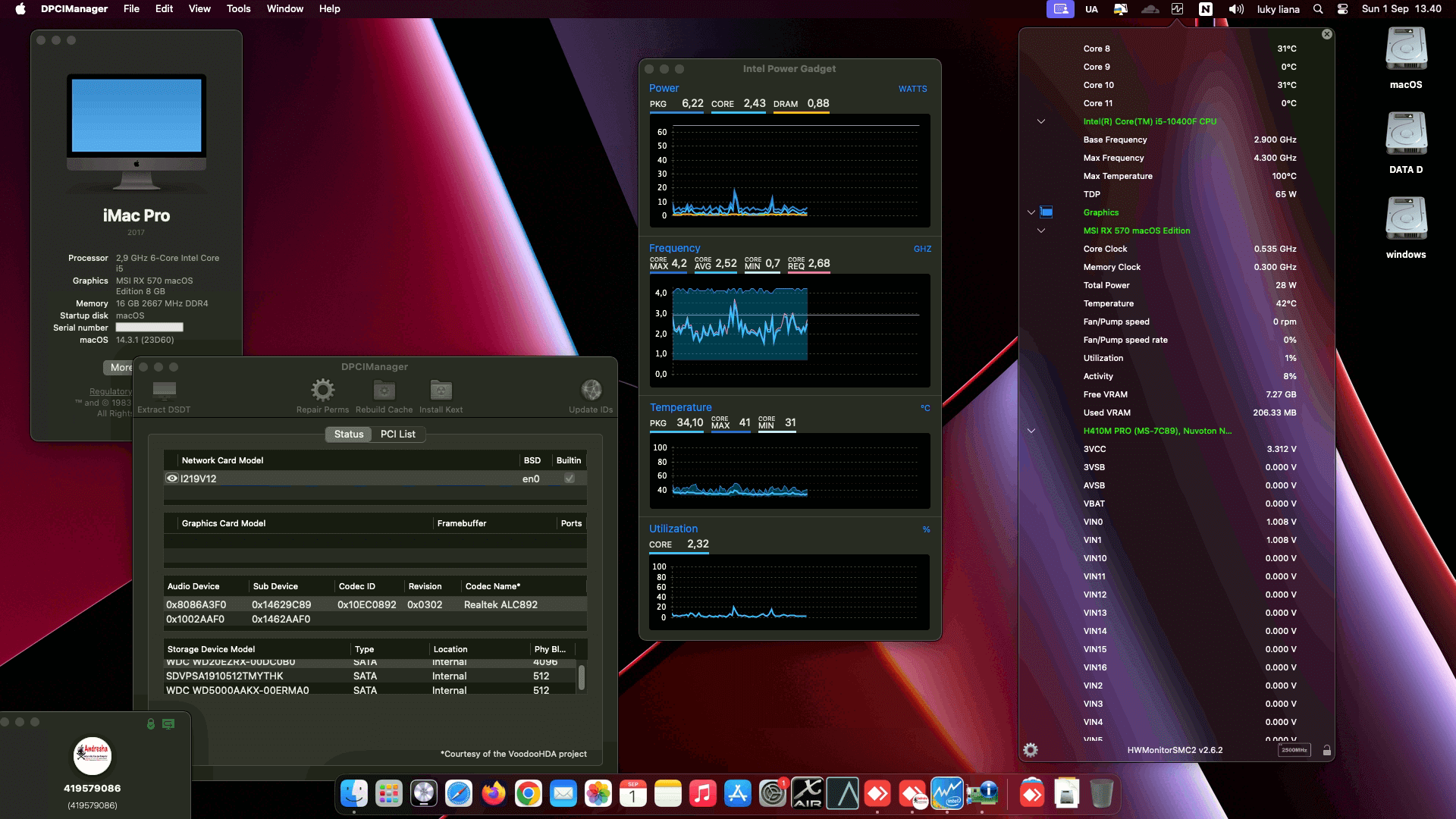Expand the H410M PRO Nuvoton section
The width and height of the screenshot is (1456, 819).
[1031, 430]
